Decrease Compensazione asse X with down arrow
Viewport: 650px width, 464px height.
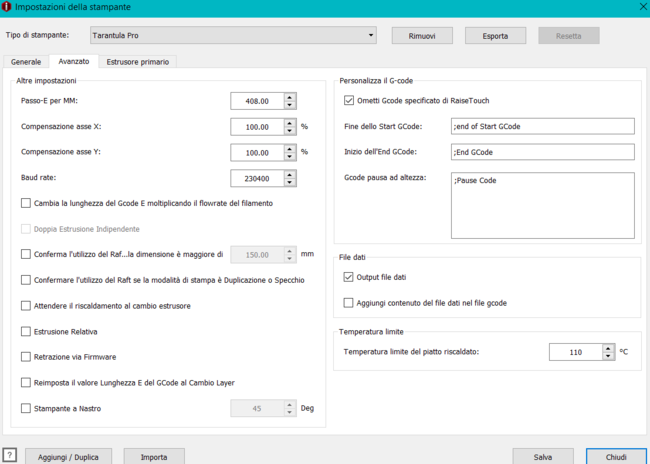[290, 131]
